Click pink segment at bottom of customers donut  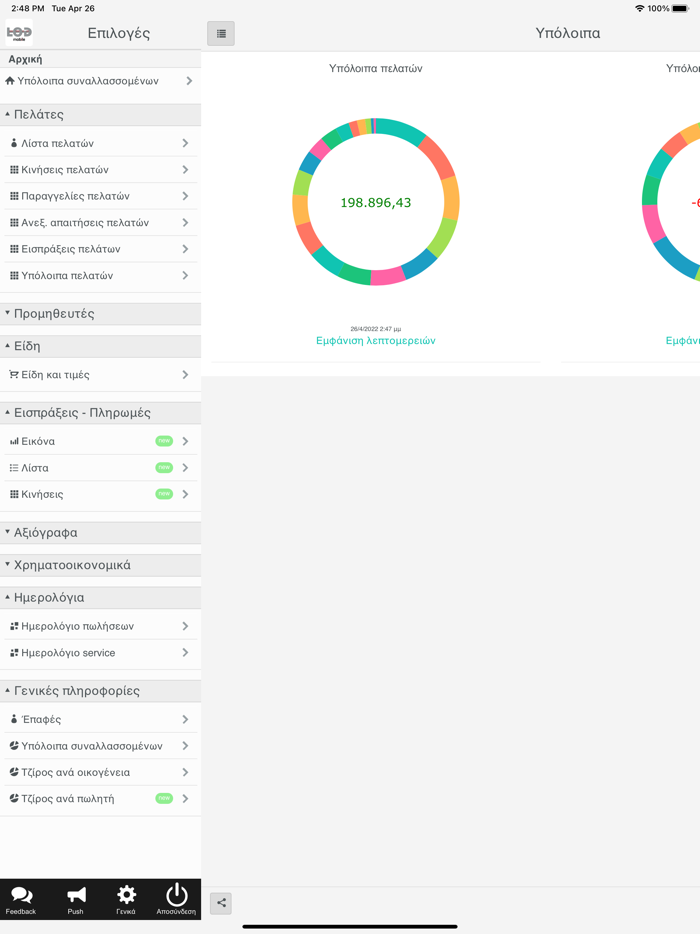pos(388,276)
